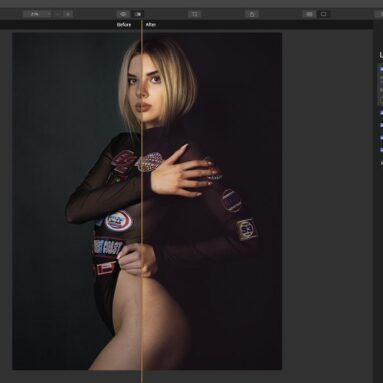Switch to the single image view icon
This screenshot has height=383, width=383.
click(323, 14)
